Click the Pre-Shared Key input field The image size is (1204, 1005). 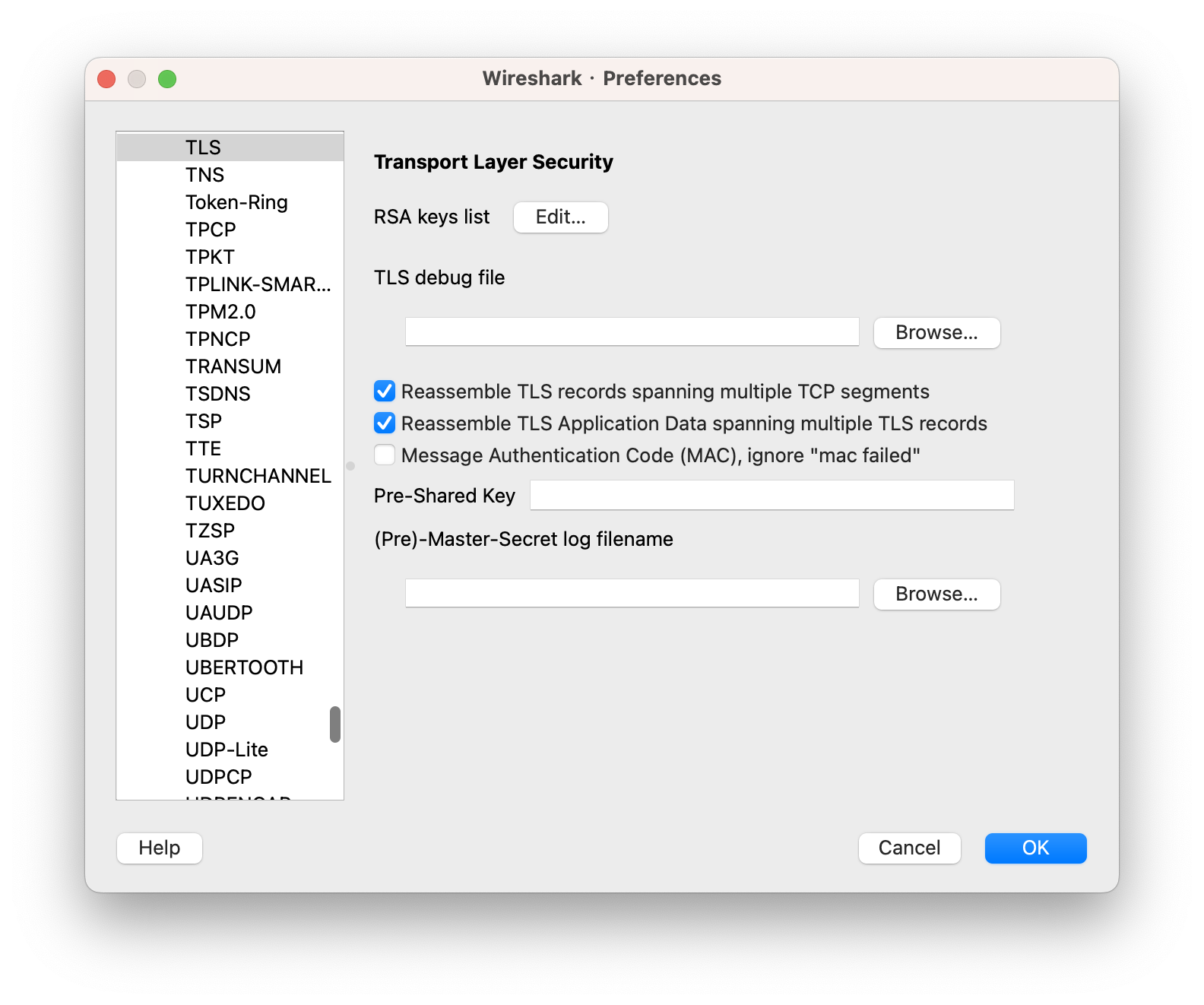tap(772, 495)
